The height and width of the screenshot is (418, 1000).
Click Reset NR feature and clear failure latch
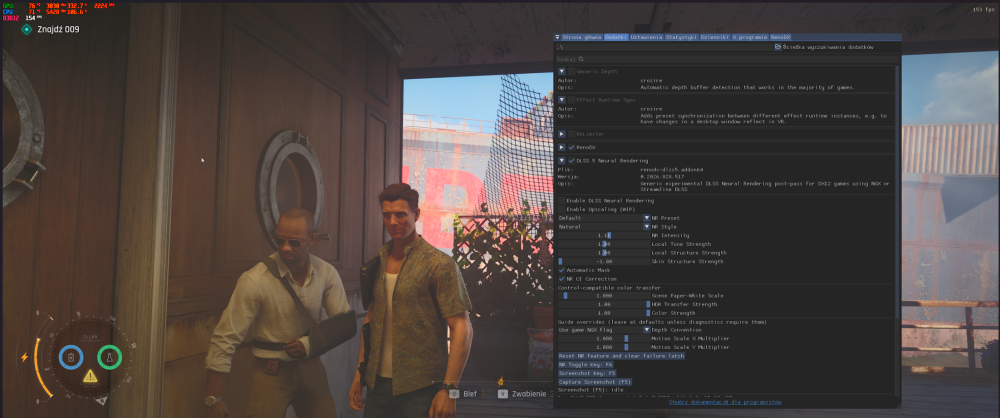621,356
